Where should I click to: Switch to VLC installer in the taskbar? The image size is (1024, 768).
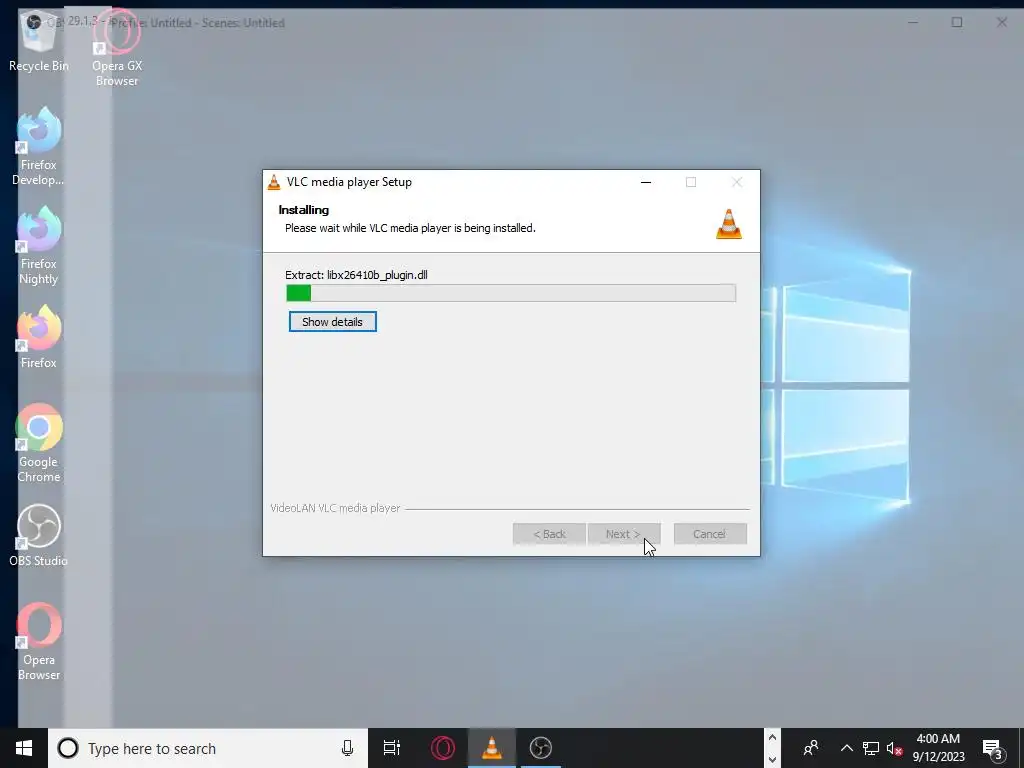(492, 748)
